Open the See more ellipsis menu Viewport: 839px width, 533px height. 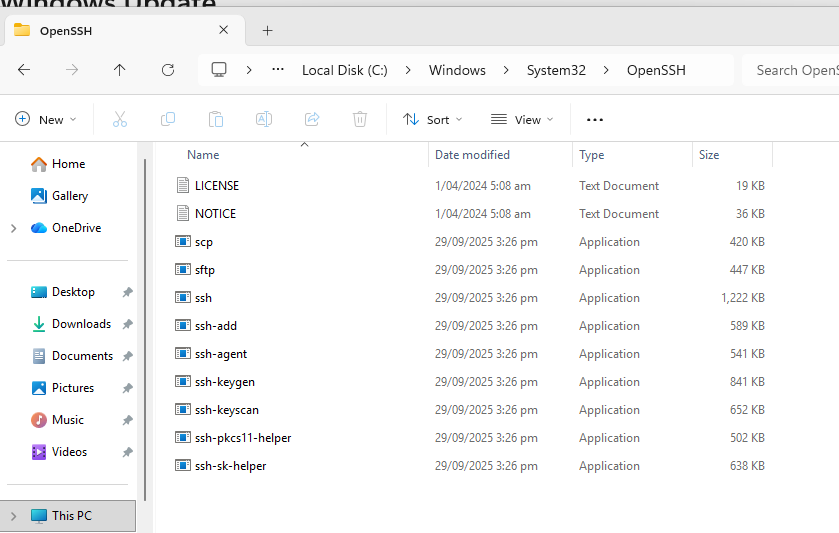pos(595,120)
